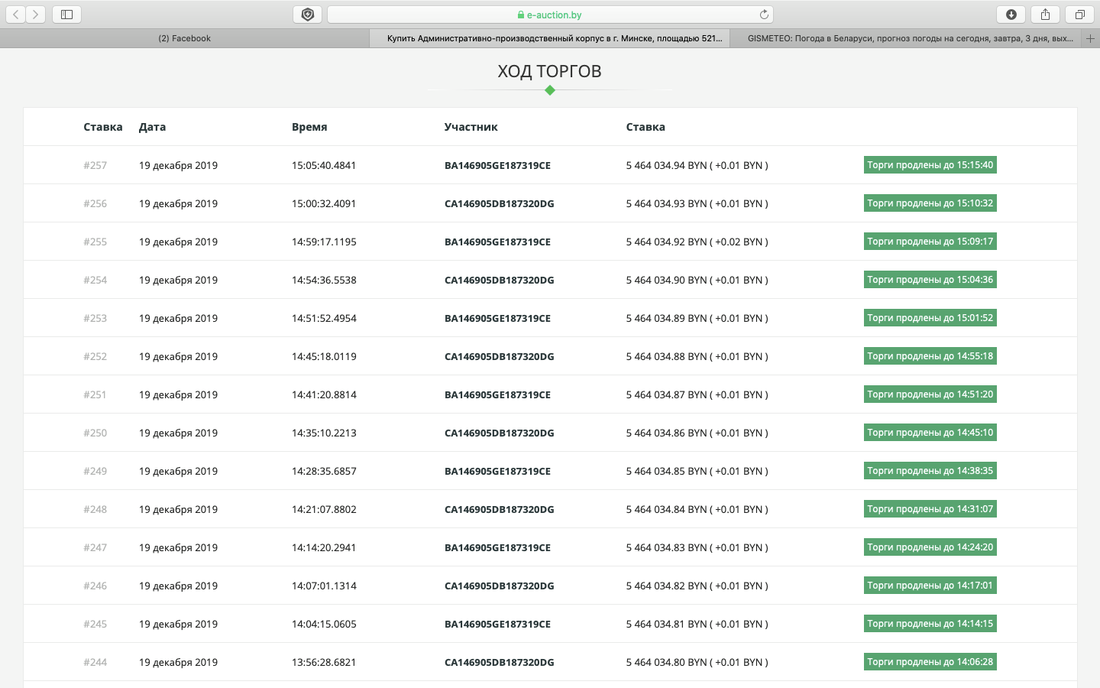This screenshot has width=1100, height=688.
Task: Switch to the (2) Facebook tab
Action: [185, 39]
